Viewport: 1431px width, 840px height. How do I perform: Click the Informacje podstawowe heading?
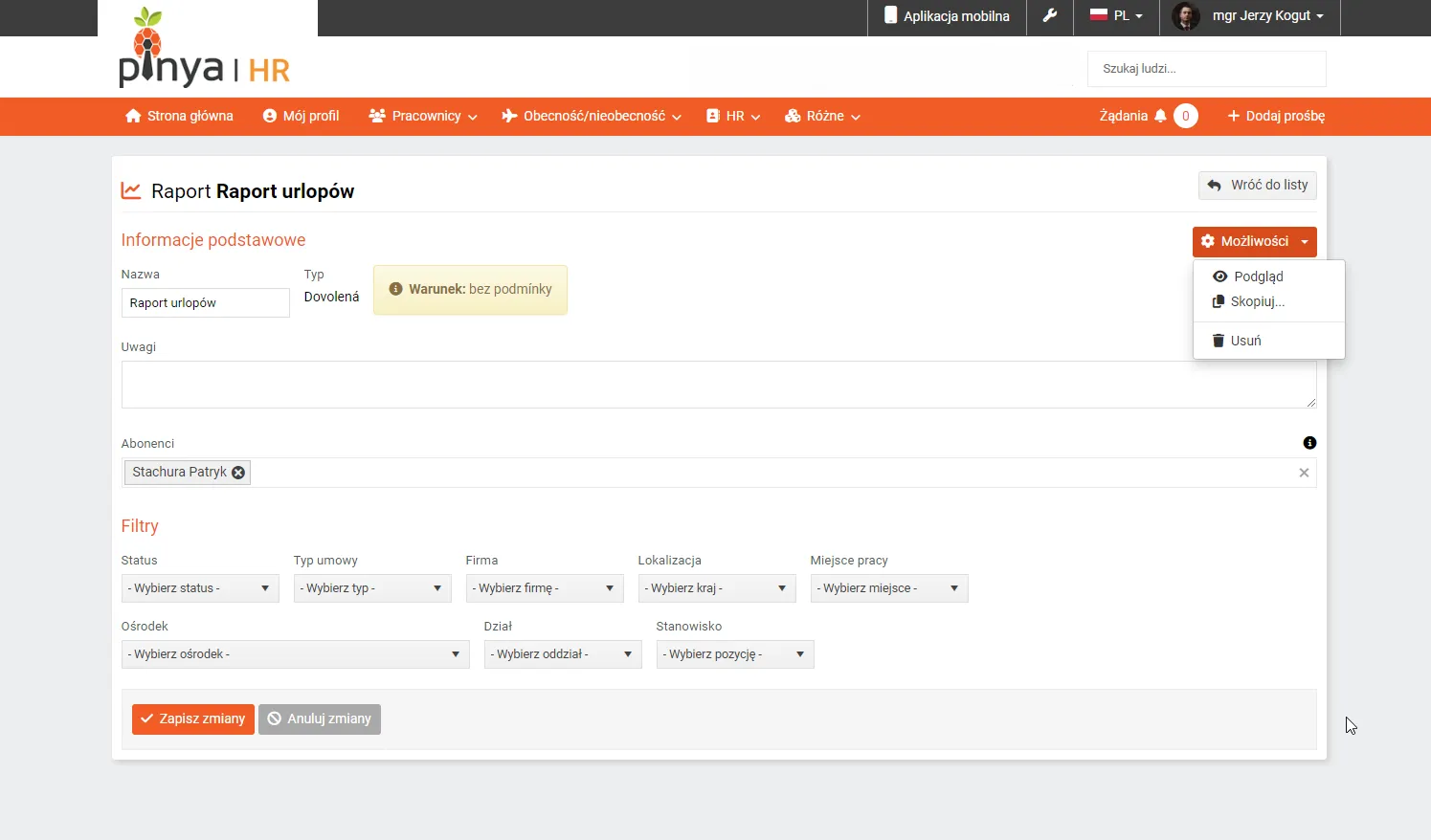pos(213,240)
